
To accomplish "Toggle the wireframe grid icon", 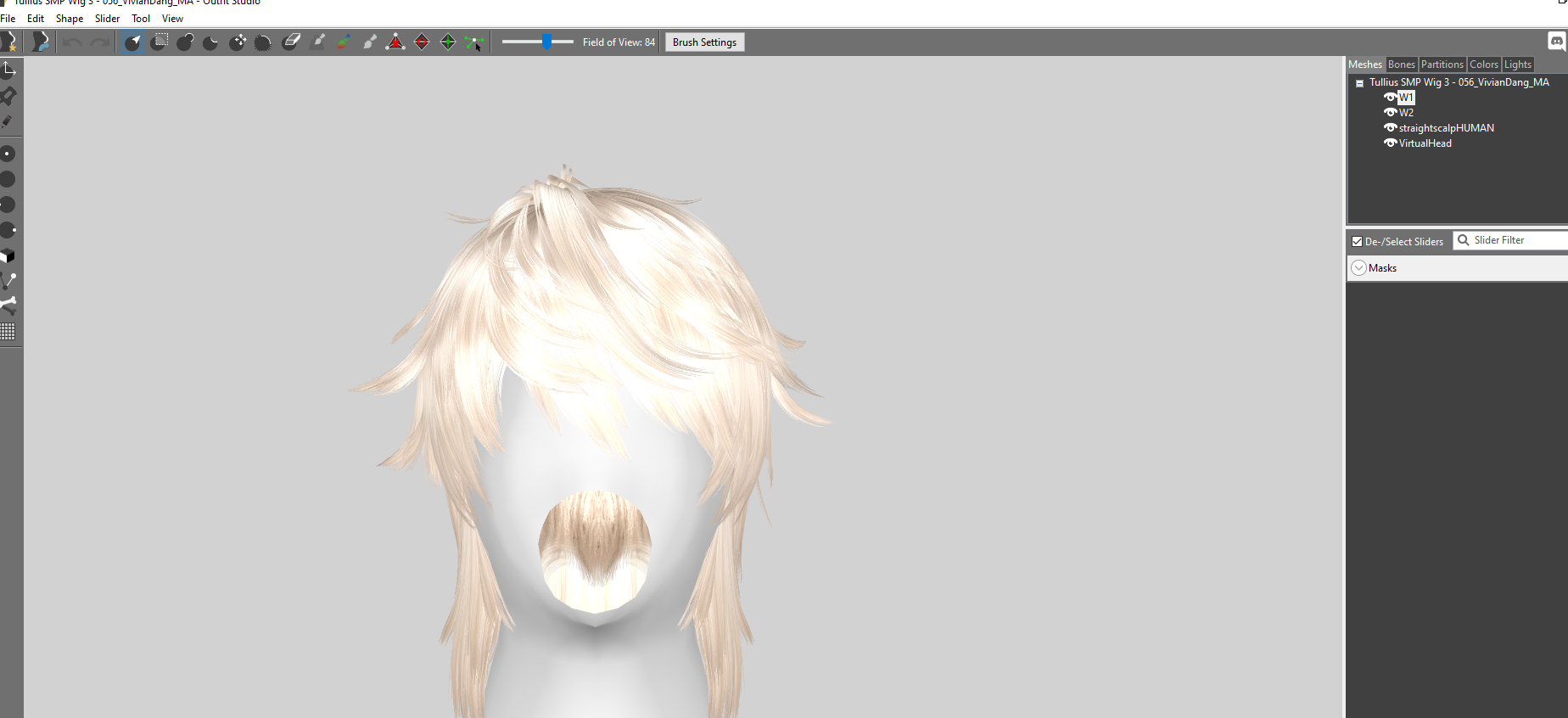I will pyautogui.click(x=8, y=331).
